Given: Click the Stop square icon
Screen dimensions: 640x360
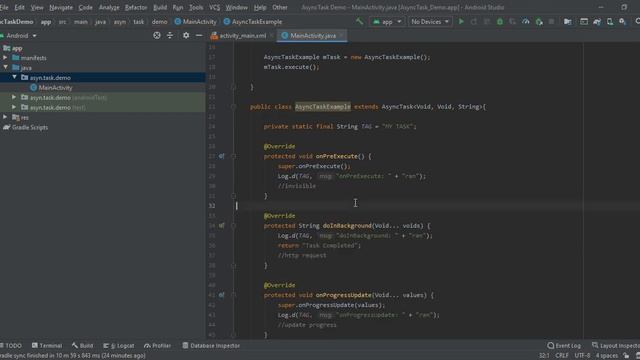Looking at the screenshot, I should tap(551, 22).
